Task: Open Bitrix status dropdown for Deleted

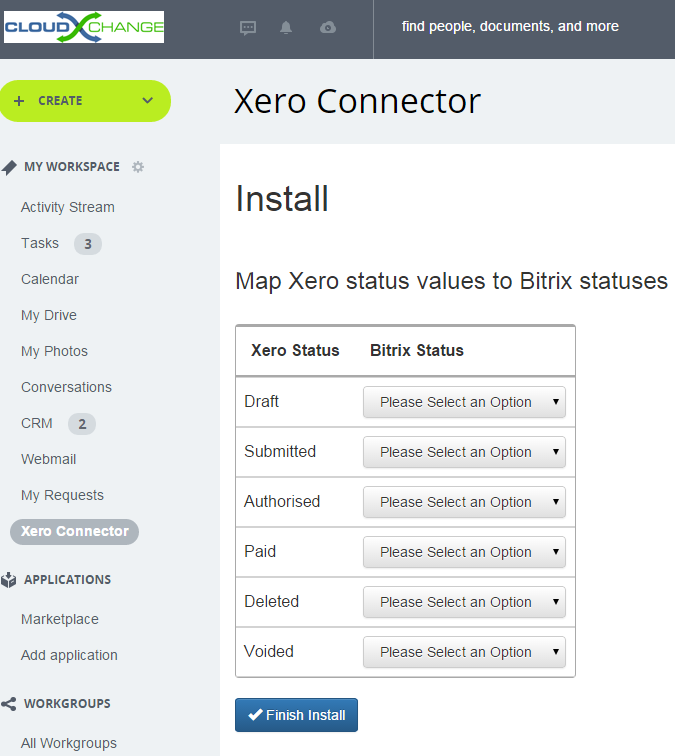Action: point(464,602)
